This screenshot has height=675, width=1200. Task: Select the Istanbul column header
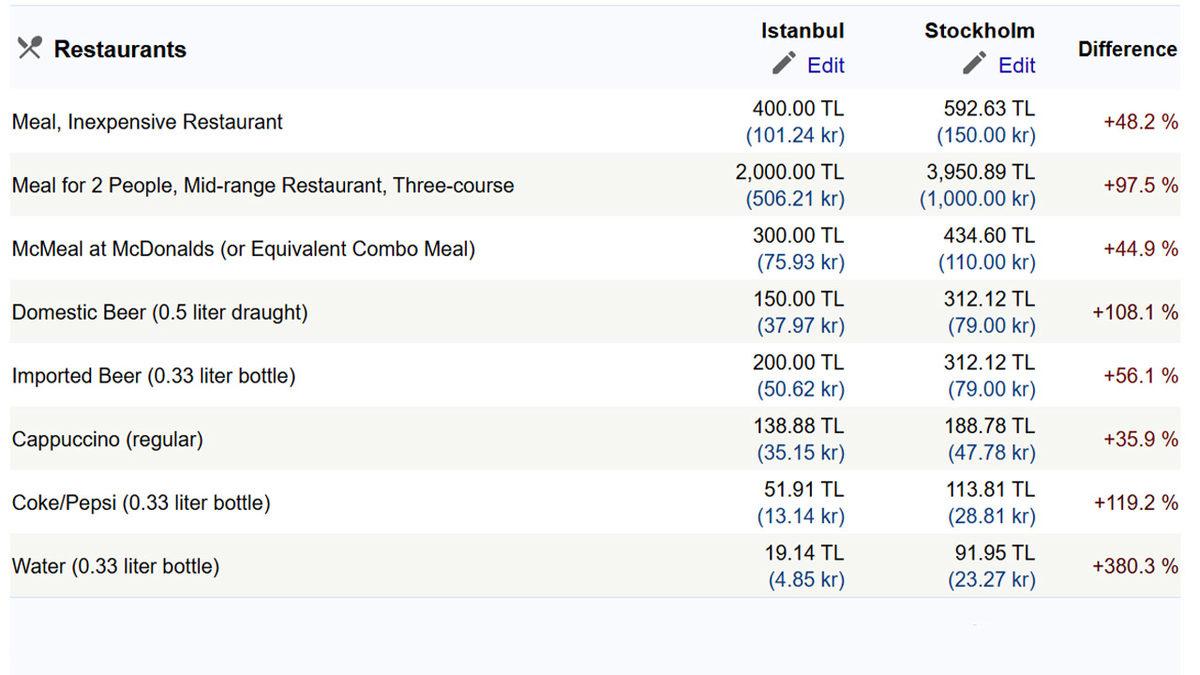pyautogui.click(x=802, y=31)
